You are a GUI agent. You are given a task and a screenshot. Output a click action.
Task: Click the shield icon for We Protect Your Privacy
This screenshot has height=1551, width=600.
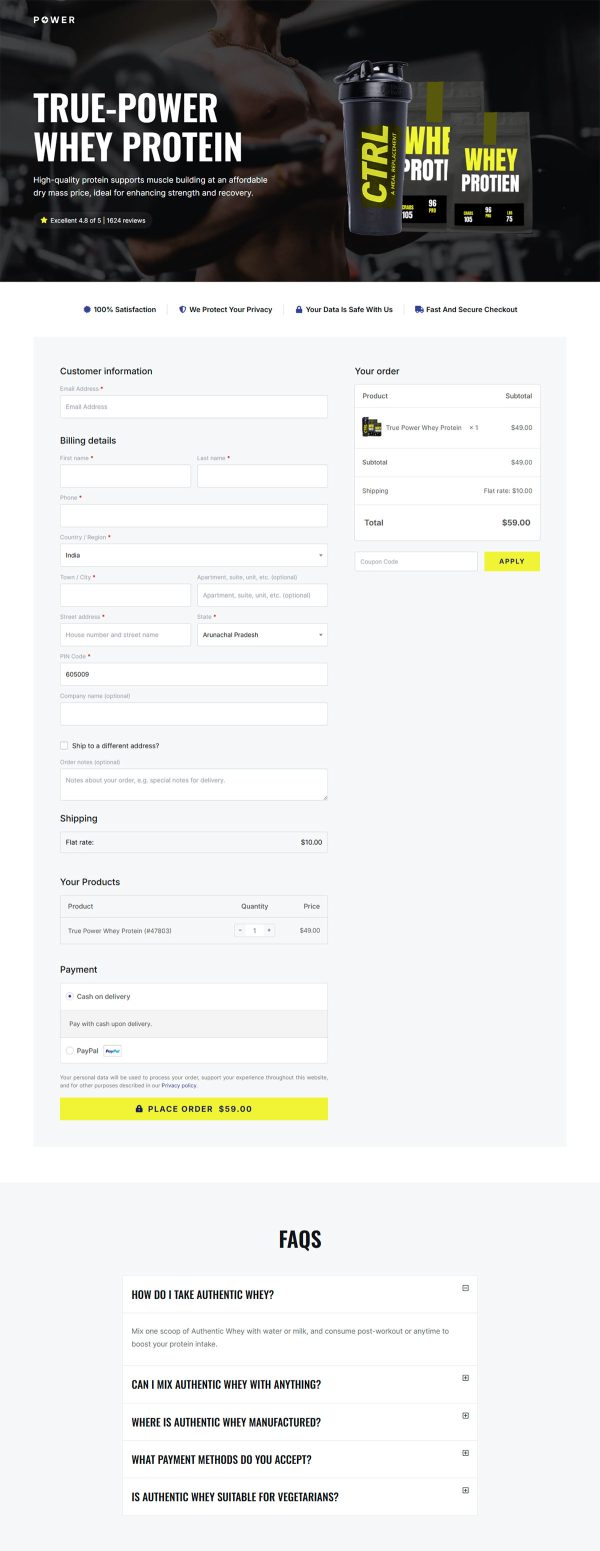(182, 310)
